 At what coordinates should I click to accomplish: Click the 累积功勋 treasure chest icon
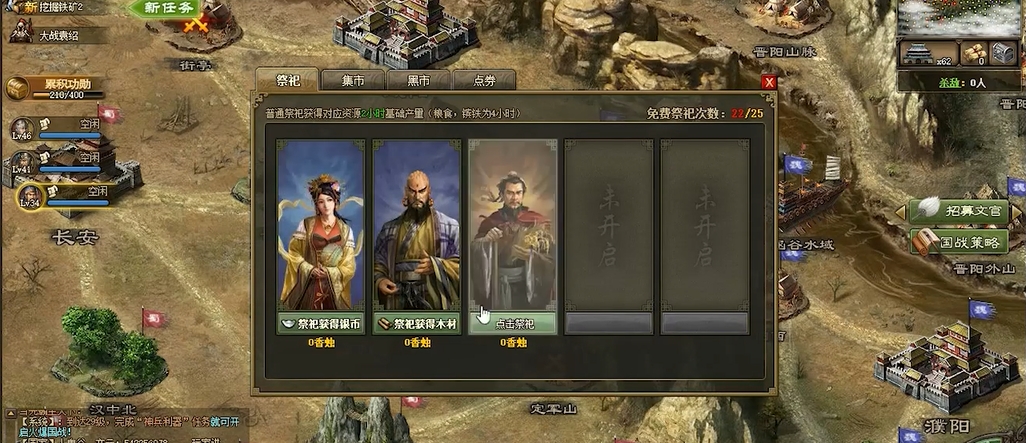[16, 88]
